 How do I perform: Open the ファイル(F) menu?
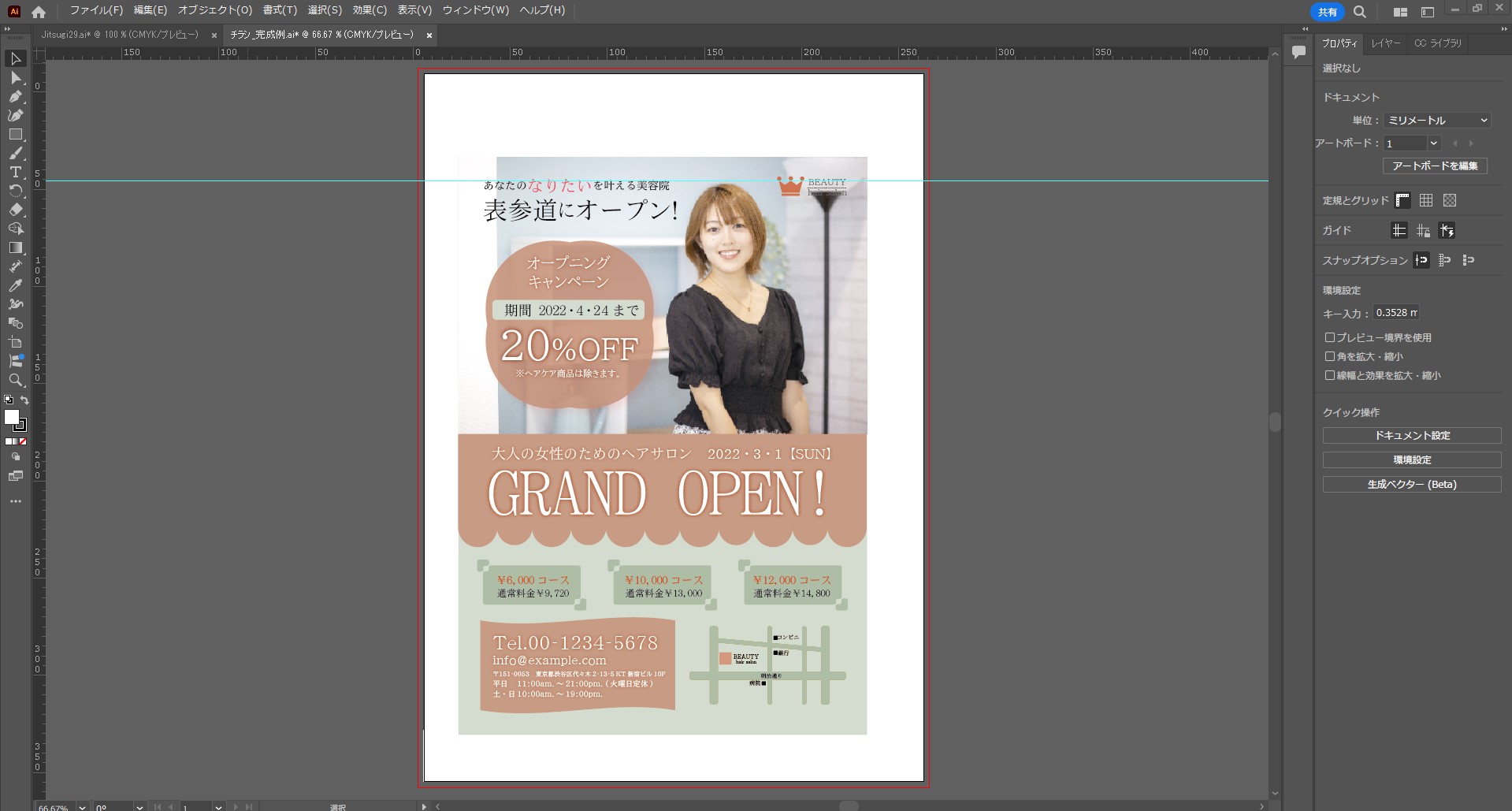(x=96, y=10)
